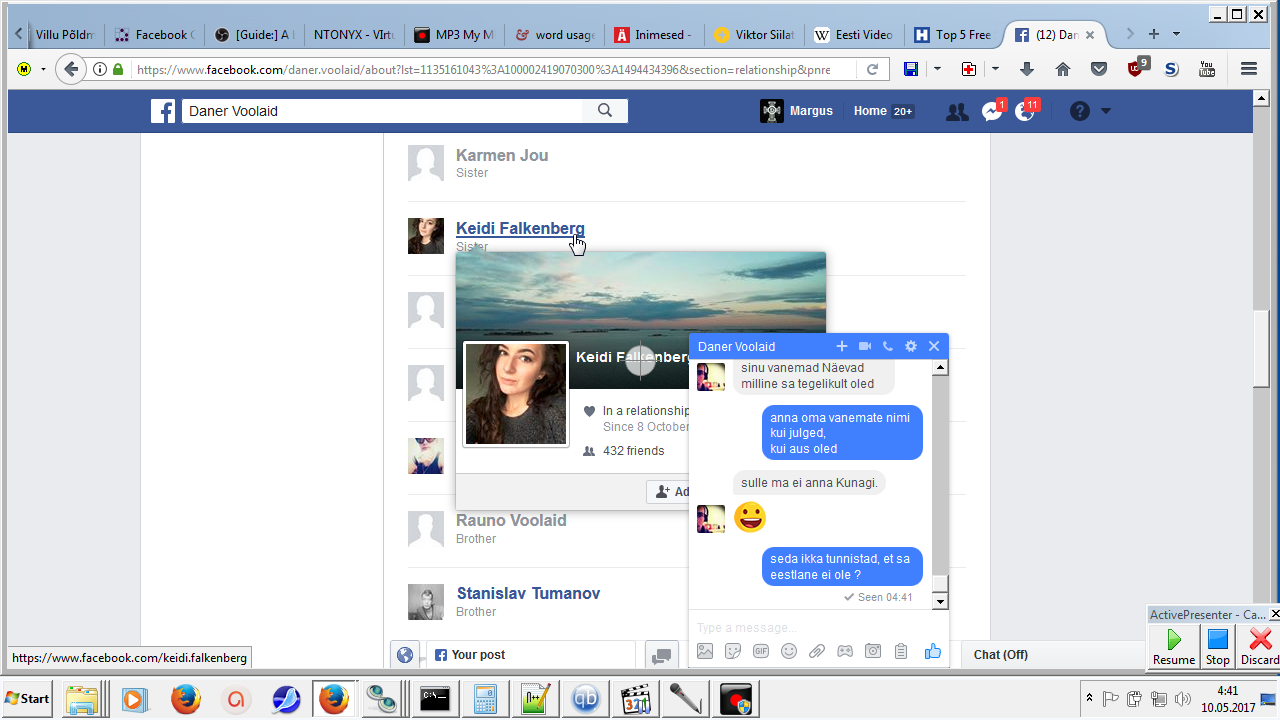Image resolution: width=1280 pixels, height=720 pixels.
Task: Click the chat plan clipboard icon
Action: (901, 651)
